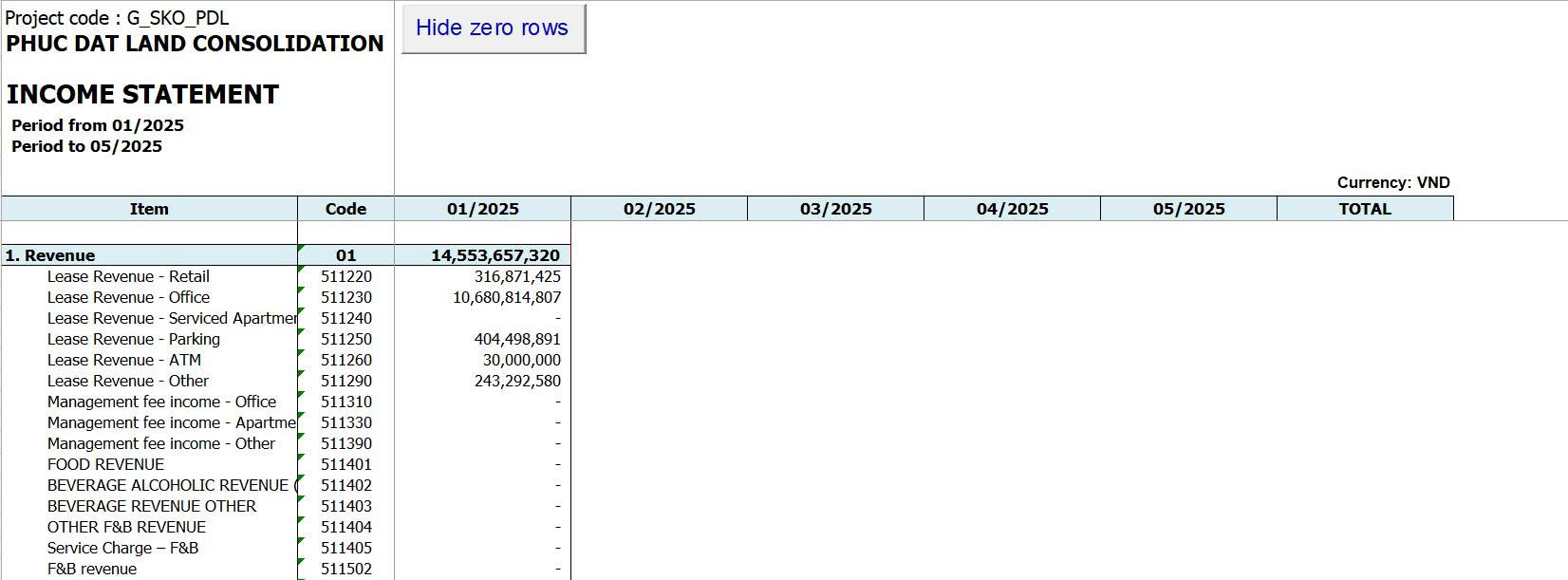The height and width of the screenshot is (580, 1568).
Task: Click the FOOD REVENUE row label
Action: (x=105, y=464)
